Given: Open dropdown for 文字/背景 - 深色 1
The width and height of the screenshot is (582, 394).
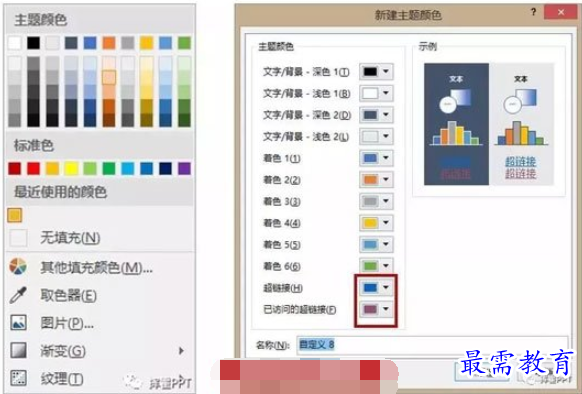Looking at the screenshot, I should click(x=376, y=72).
